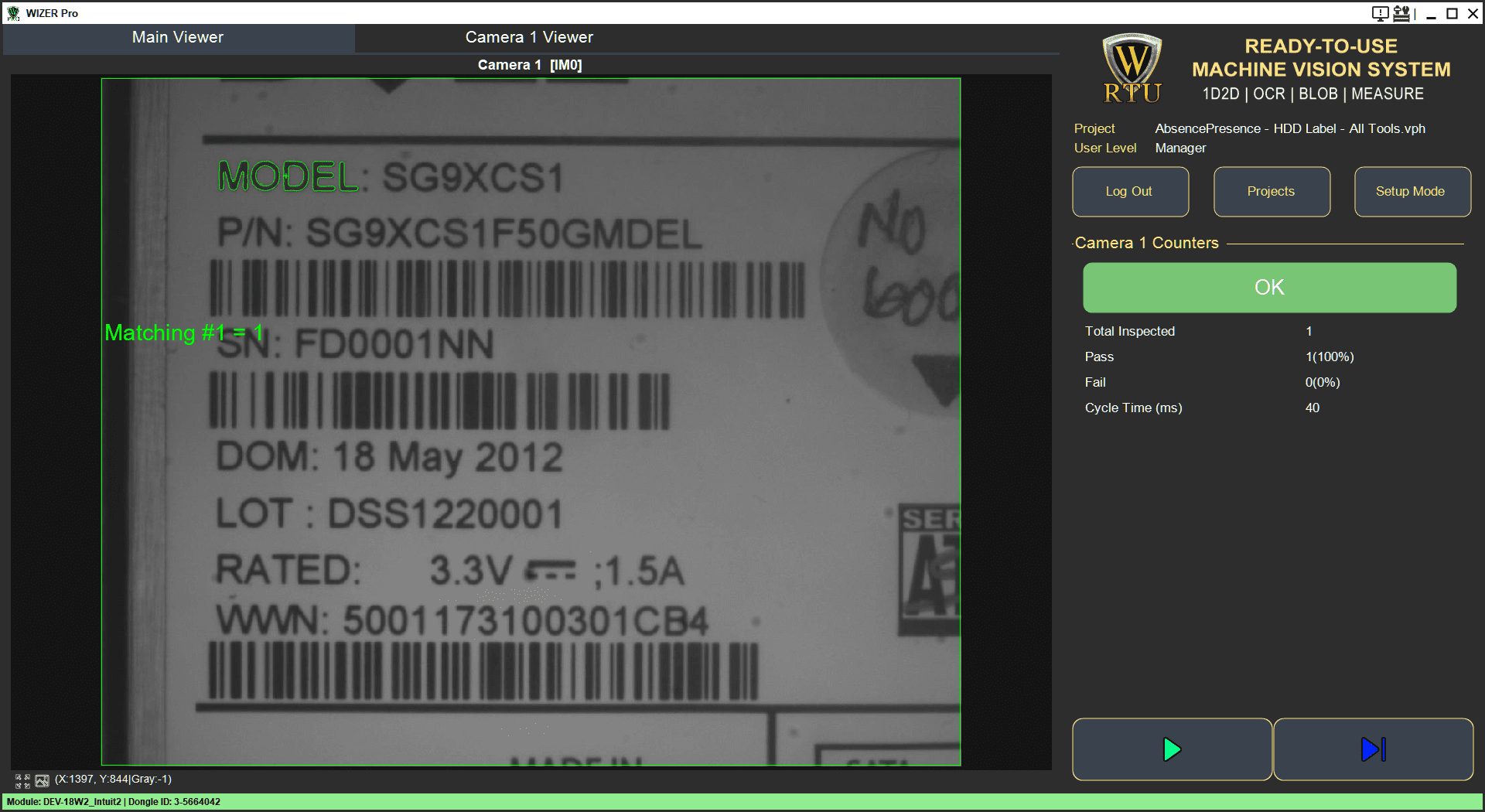Switch to the Camera 1 Viewer tab
This screenshot has height=812, width=1485.
coord(529,37)
